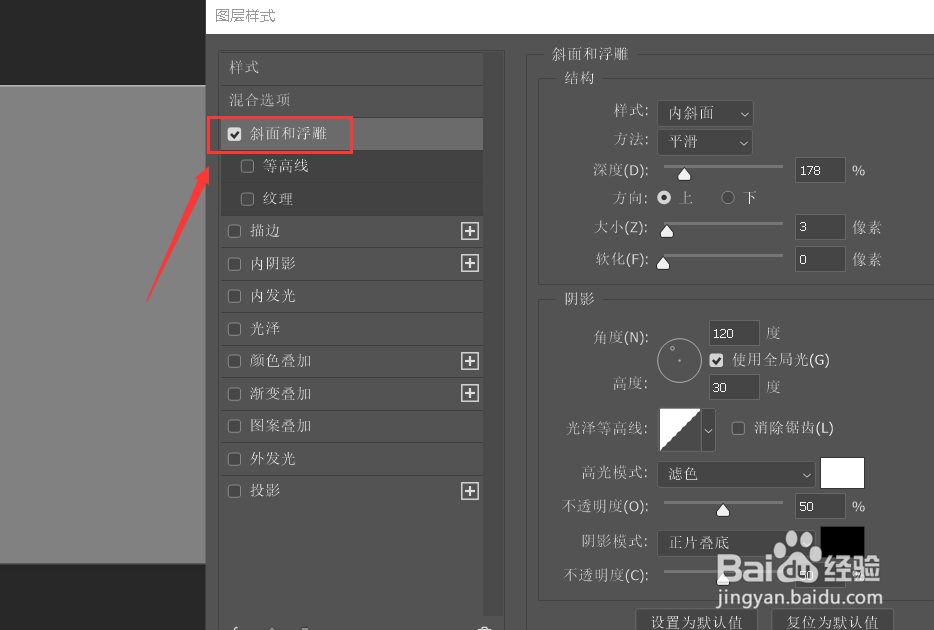Select the 光泽 row label
This screenshot has height=630, width=934.
pyautogui.click(x=265, y=329)
